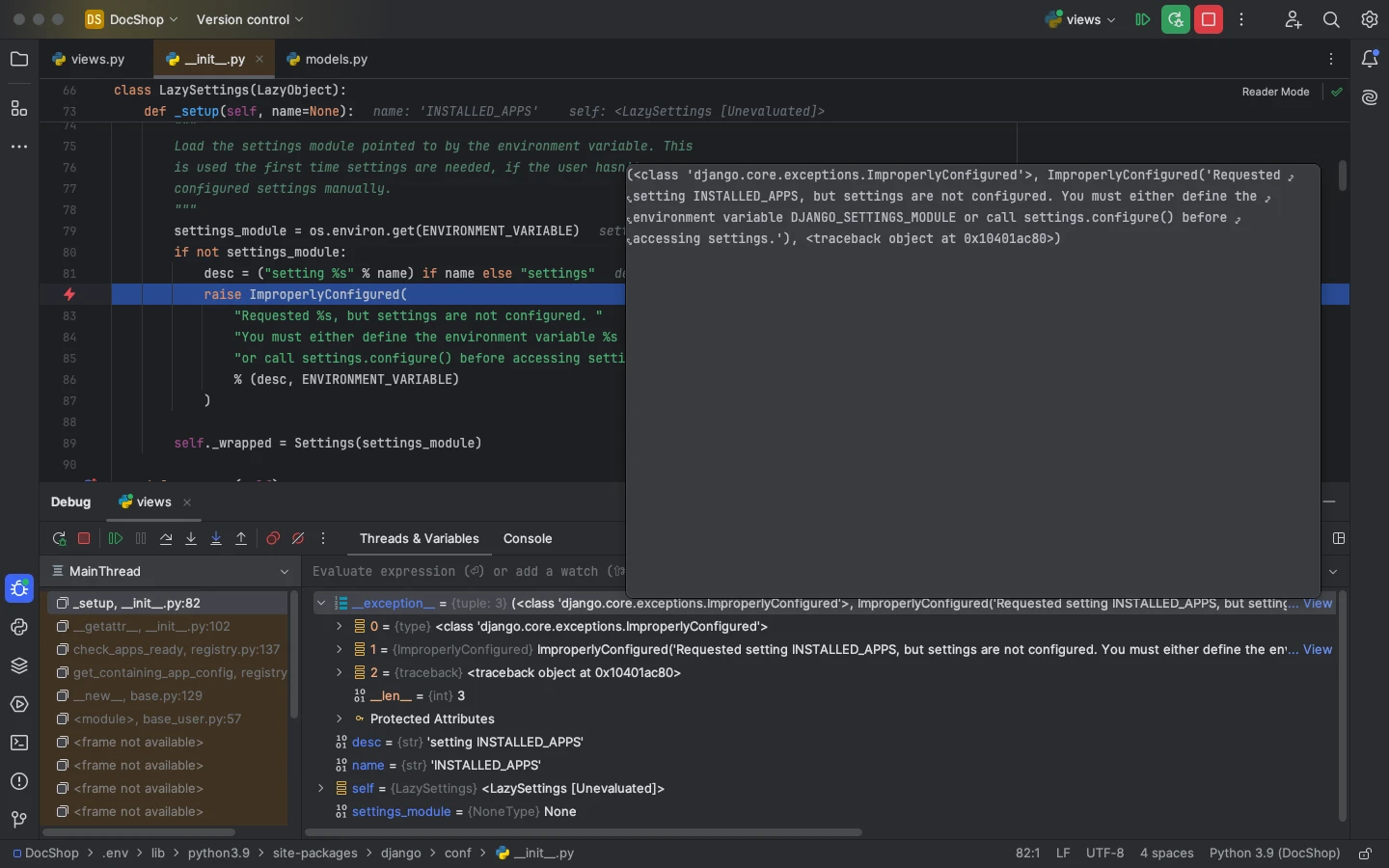The image size is (1389, 868).
Task: Switch to Console tab in debugger
Action: (528, 539)
